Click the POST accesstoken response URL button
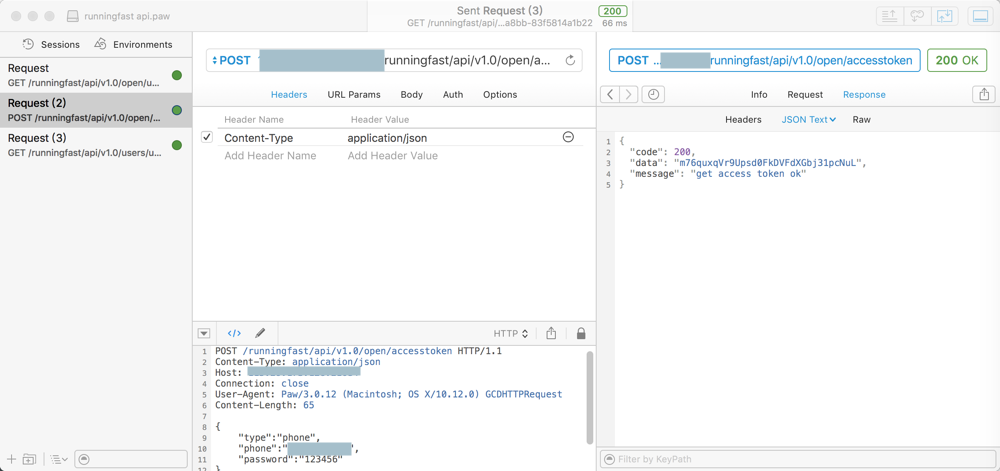This screenshot has height=471, width=1000. (x=765, y=61)
